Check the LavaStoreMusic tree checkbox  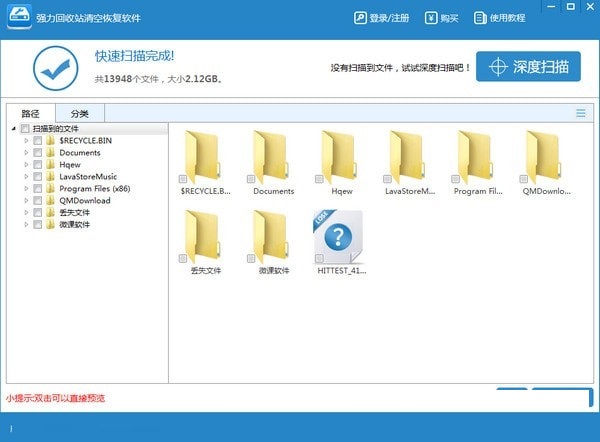38,176
